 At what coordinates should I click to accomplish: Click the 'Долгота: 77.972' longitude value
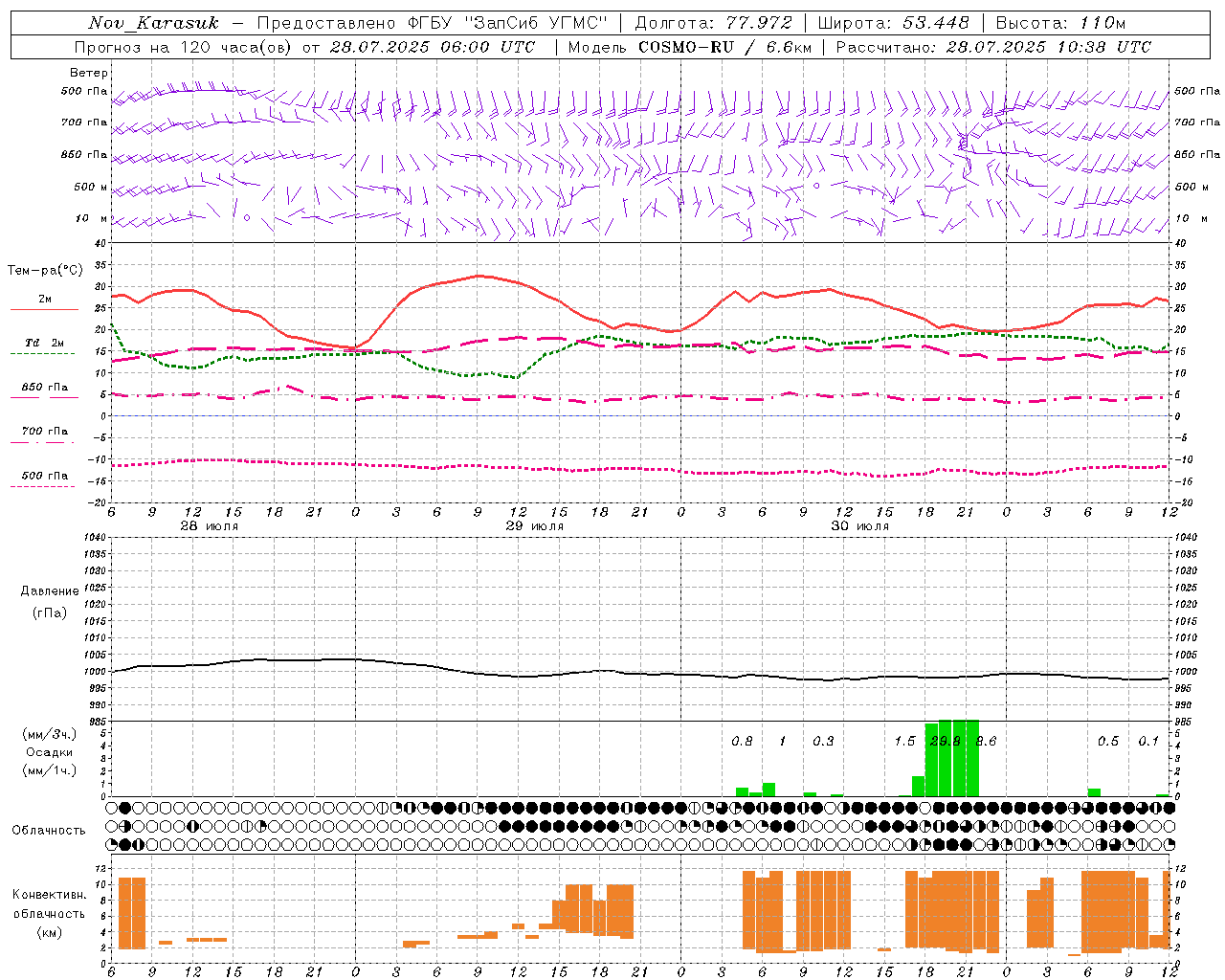click(714, 23)
